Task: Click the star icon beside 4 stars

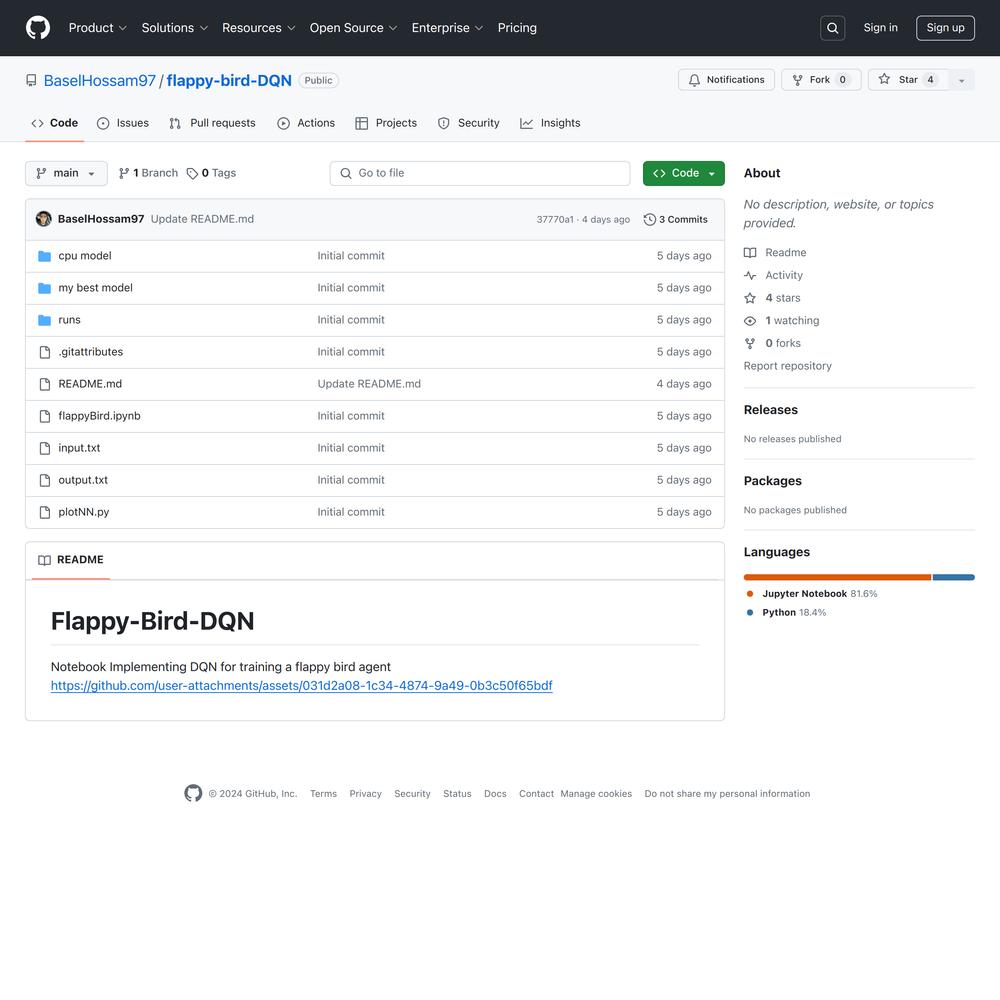Action: point(750,298)
